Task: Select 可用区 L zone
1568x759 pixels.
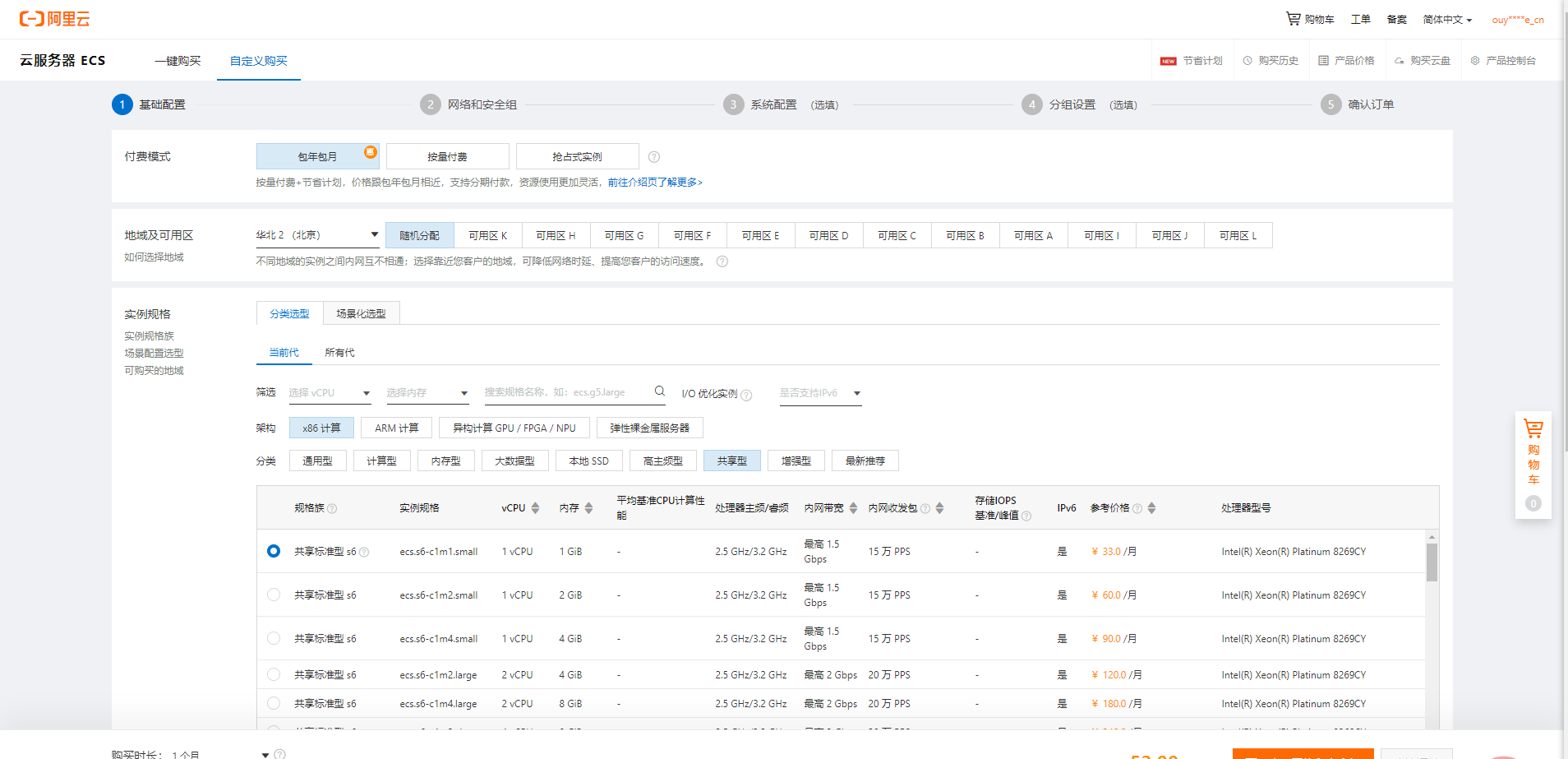Action: point(1238,235)
